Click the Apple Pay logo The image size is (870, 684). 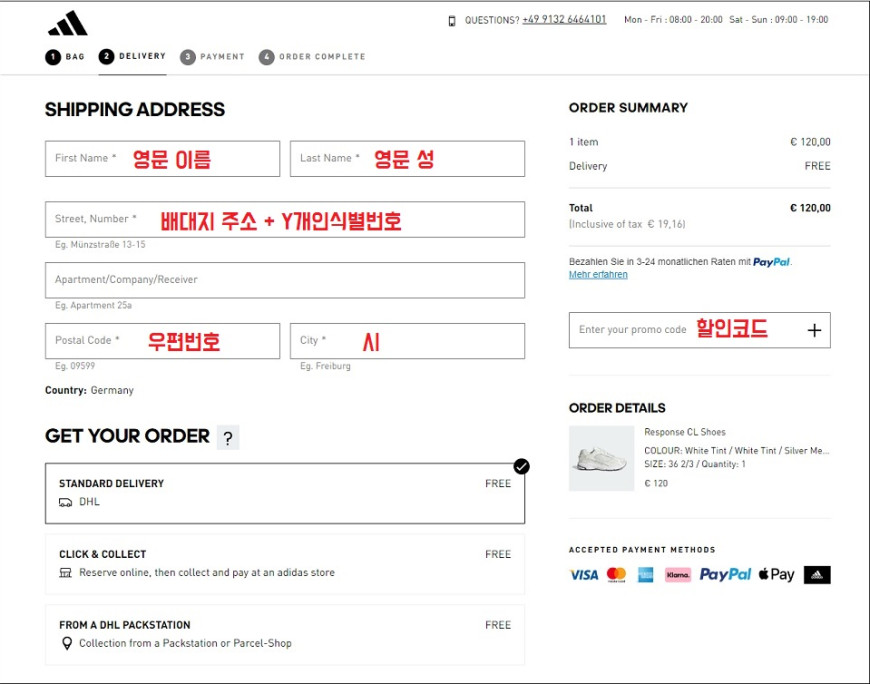776,575
